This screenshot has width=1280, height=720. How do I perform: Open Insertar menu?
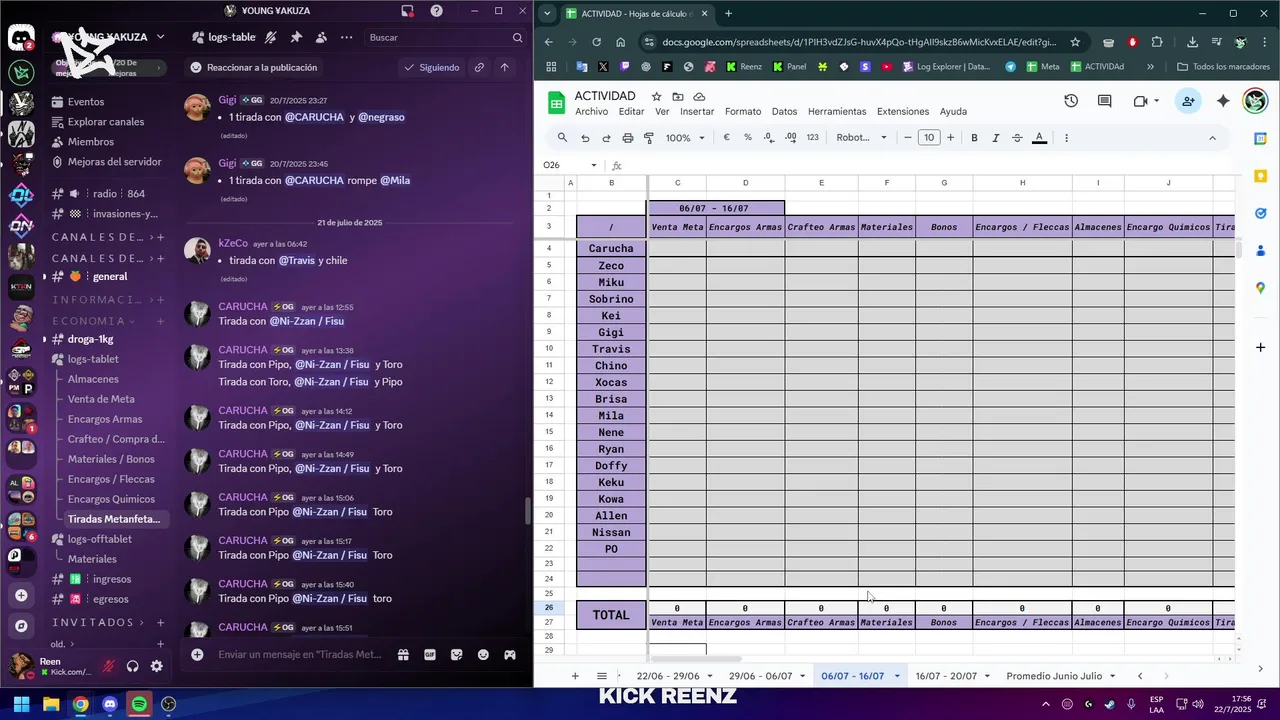[697, 112]
